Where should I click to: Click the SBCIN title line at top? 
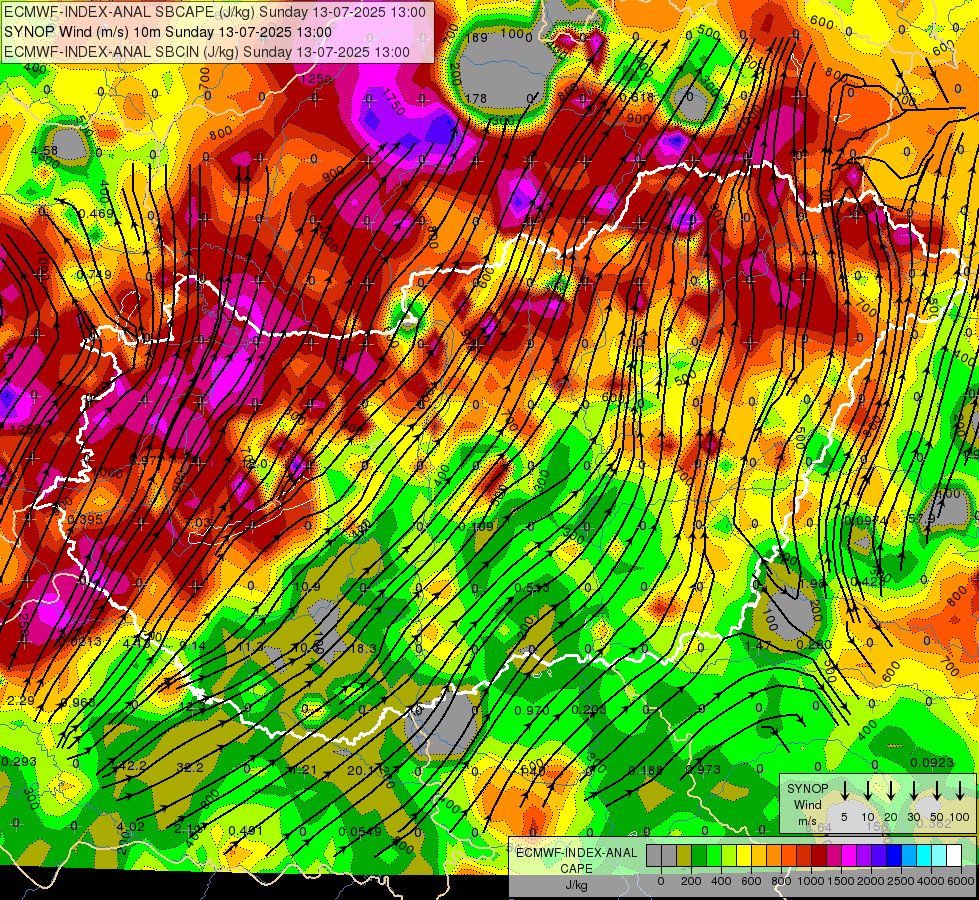click(x=207, y=52)
